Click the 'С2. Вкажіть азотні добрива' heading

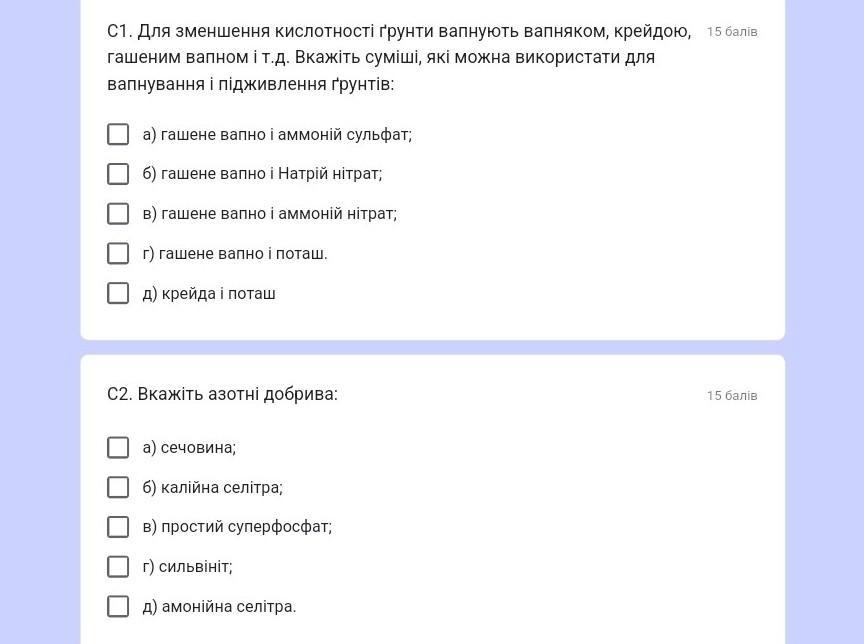click(222, 394)
